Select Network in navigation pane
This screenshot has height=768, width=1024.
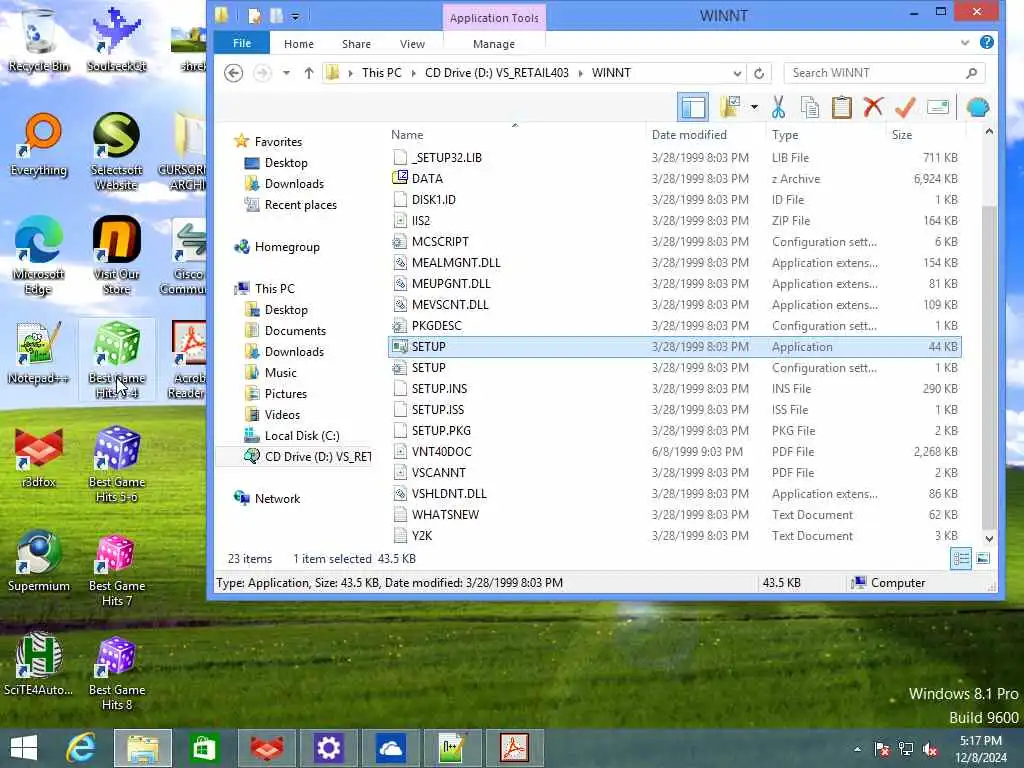pos(277,499)
